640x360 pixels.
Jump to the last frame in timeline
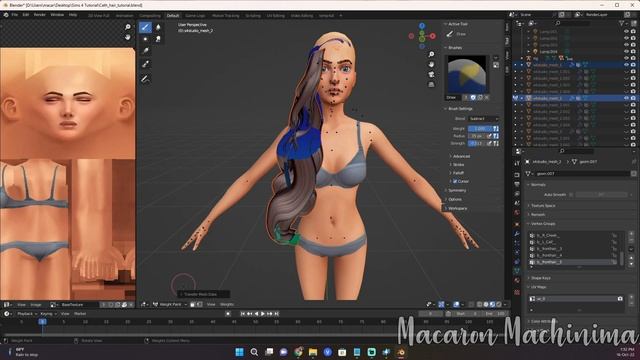click(x=277, y=314)
